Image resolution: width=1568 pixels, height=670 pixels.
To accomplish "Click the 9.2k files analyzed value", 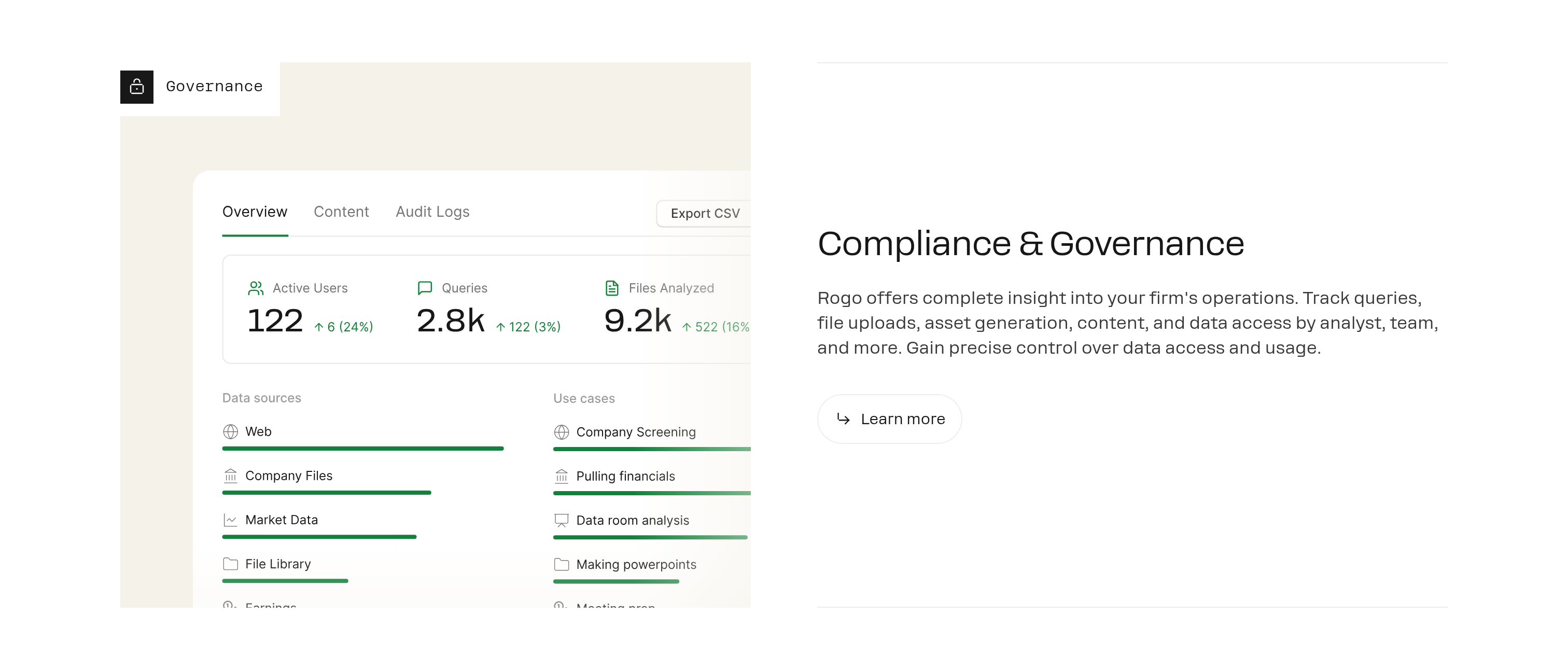I will (x=637, y=320).
